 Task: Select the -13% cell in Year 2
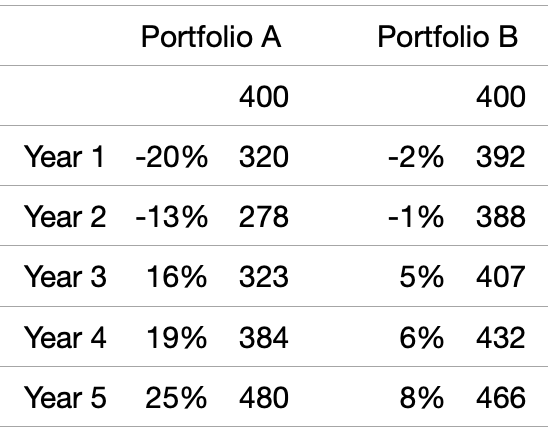(x=172, y=217)
